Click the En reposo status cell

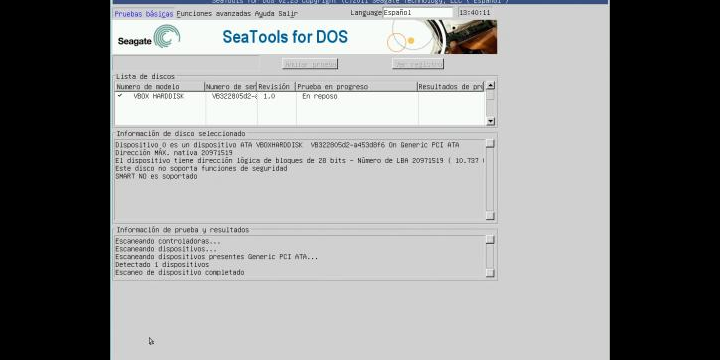[320, 96]
